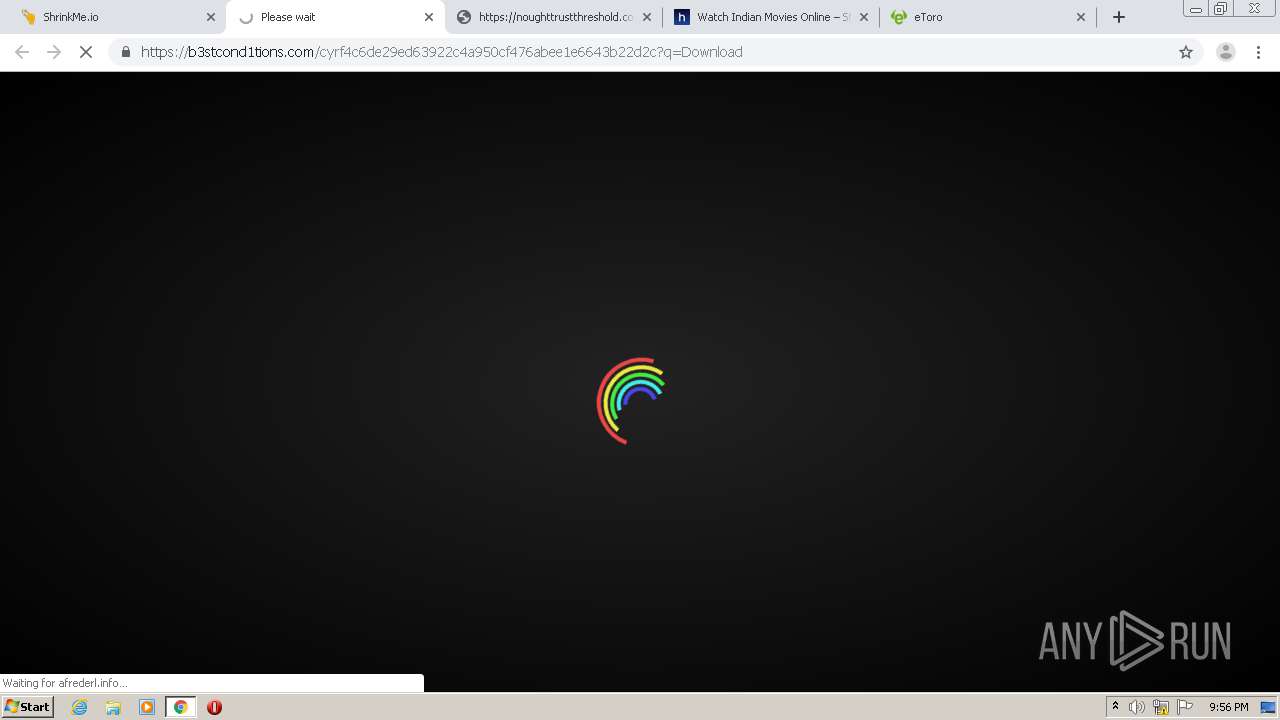Close the eToro tab
The width and height of the screenshot is (1280, 720).
click(1081, 17)
